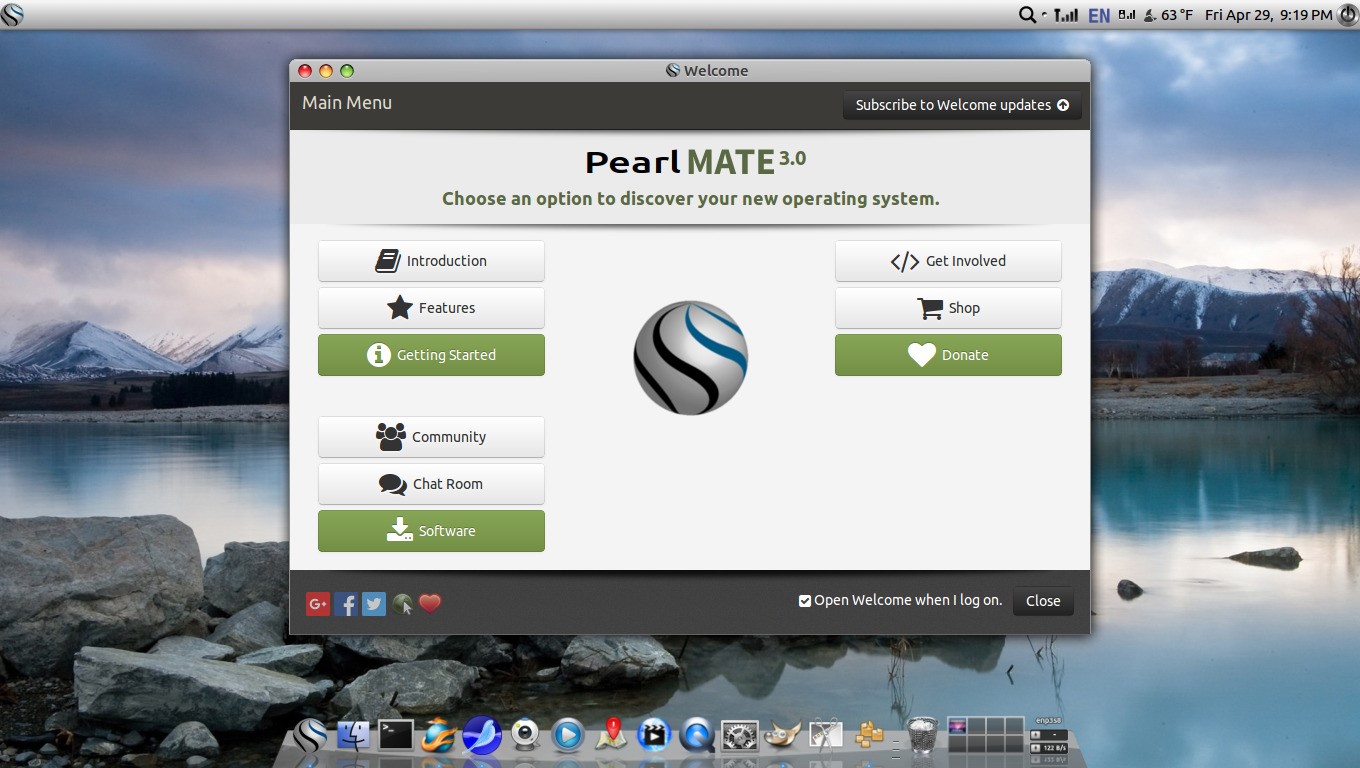
Task: Click the Twitter icon in the Welcome footer
Action: pyautogui.click(x=373, y=603)
